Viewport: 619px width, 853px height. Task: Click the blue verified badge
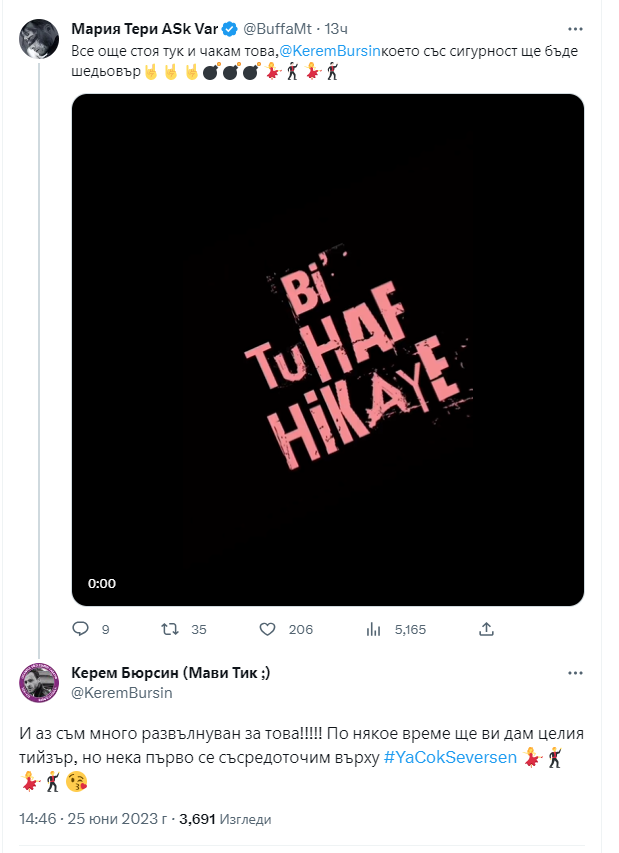pyautogui.click(x=227, y=28)
